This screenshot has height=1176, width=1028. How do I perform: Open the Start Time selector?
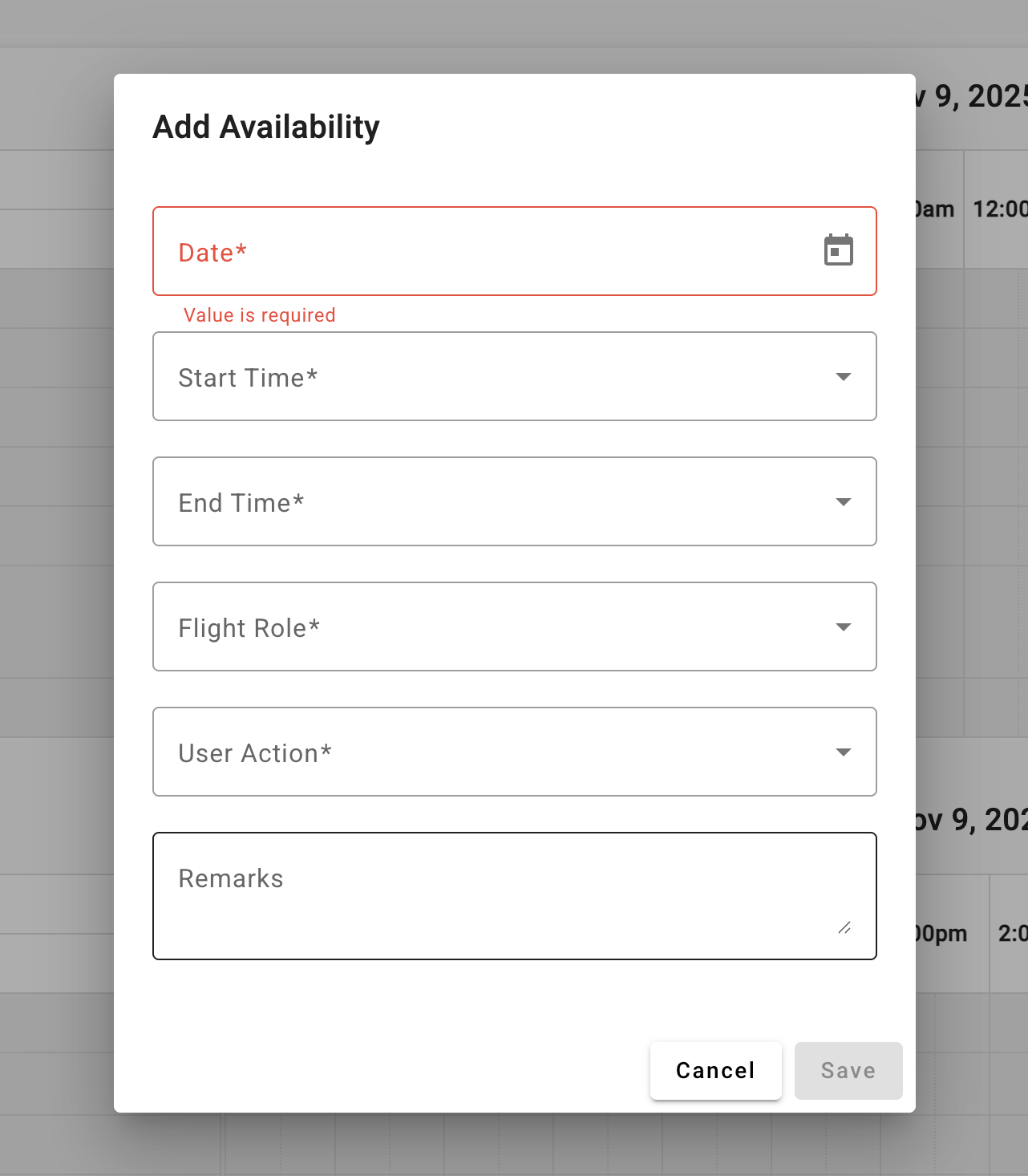(x=515, y=376)
